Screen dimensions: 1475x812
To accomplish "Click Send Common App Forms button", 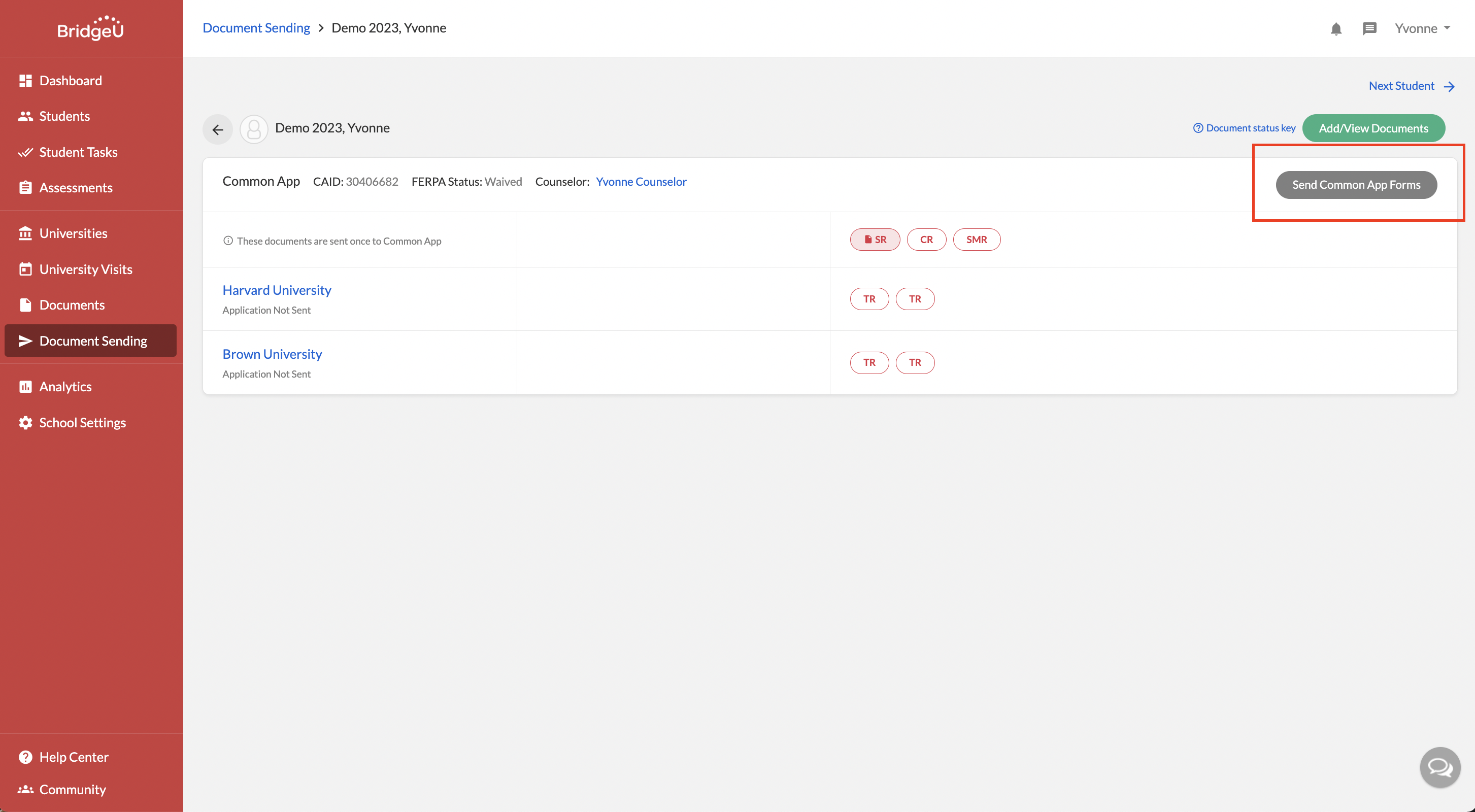I will (x=1356, y=185).
